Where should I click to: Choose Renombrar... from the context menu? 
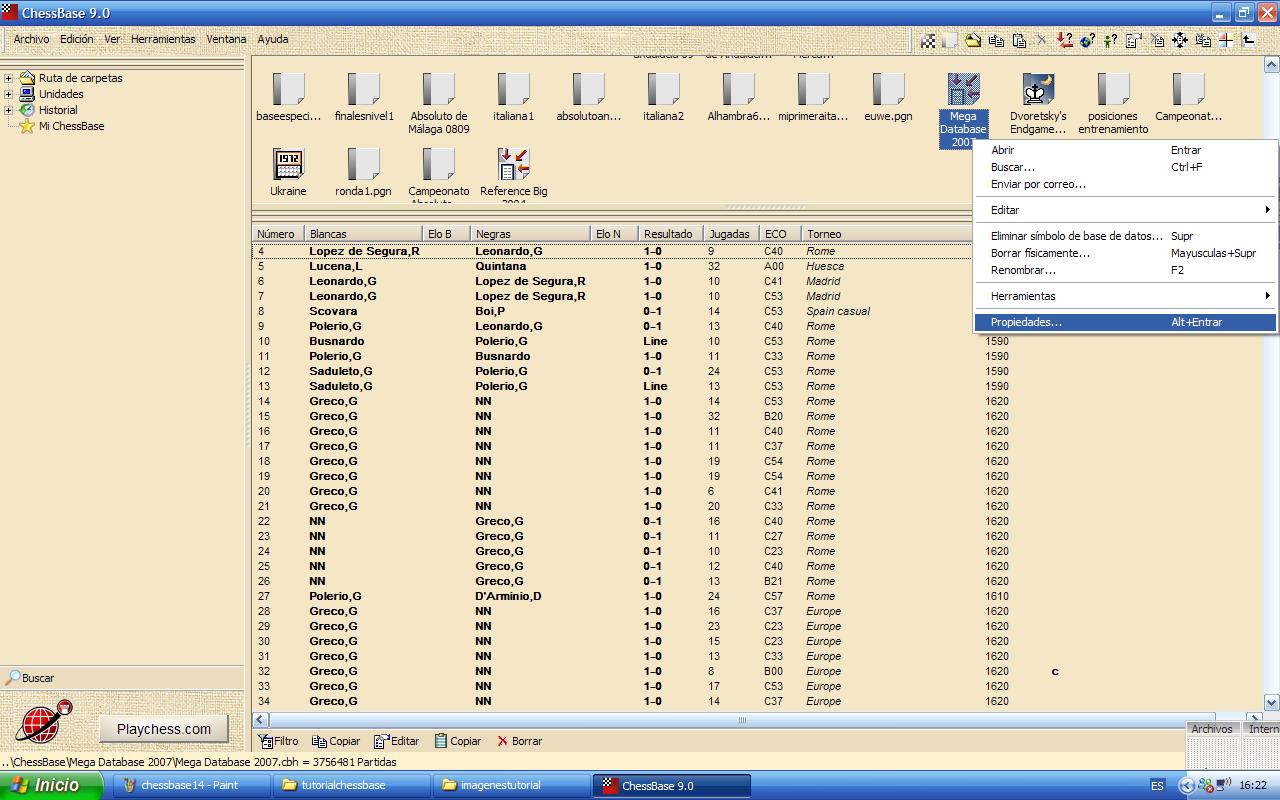(1126, 270)
